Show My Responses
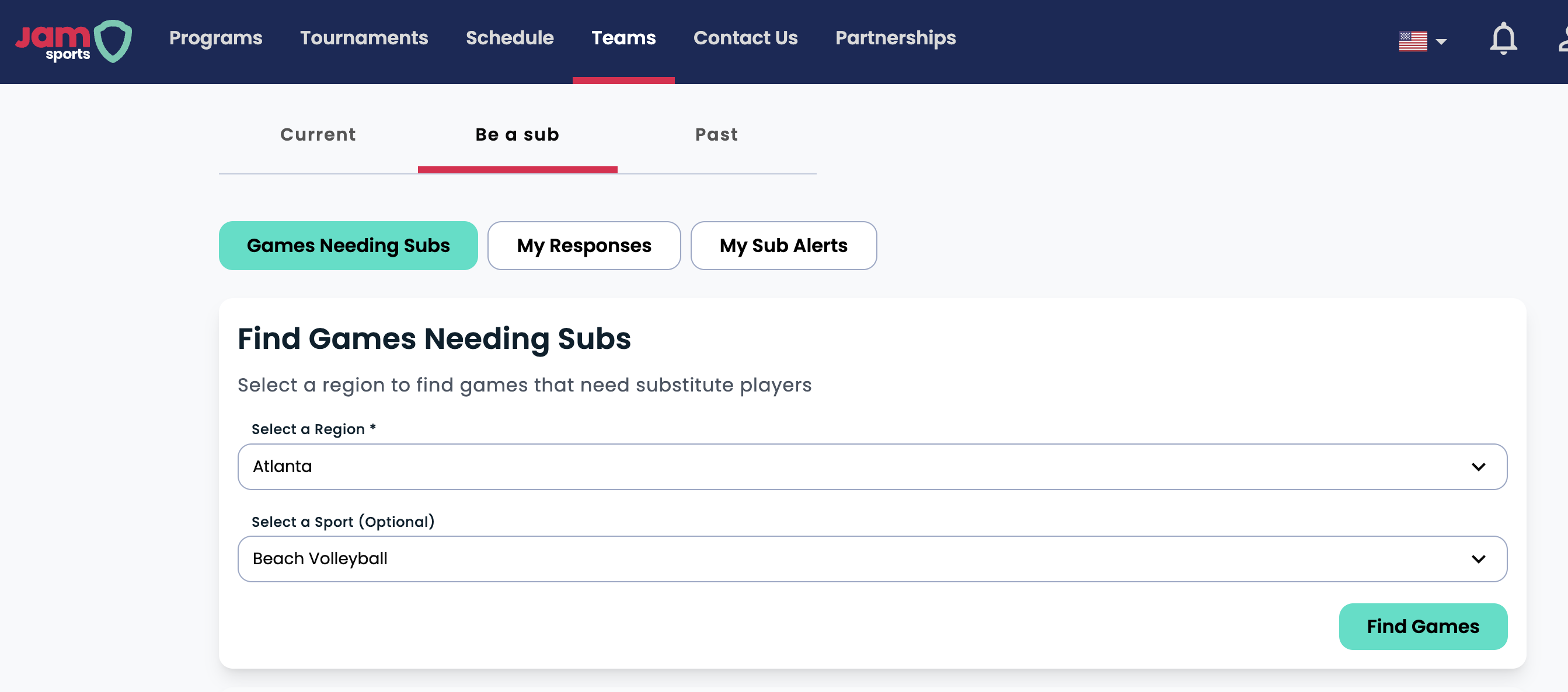 point(584,245)
